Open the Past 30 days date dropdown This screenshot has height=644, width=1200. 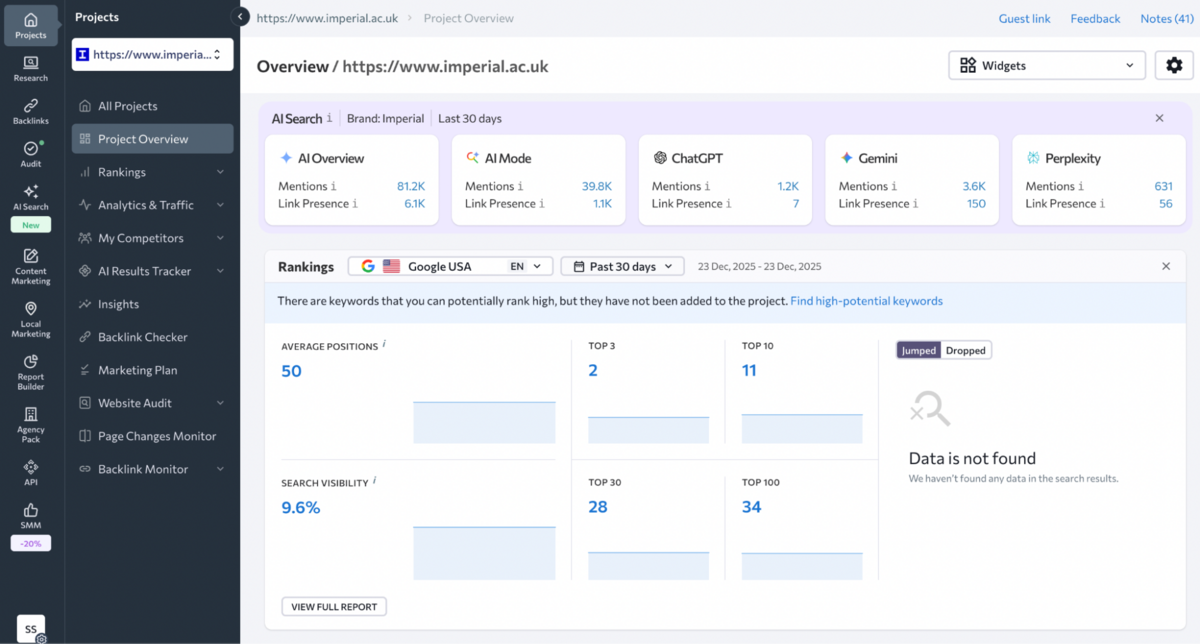tap(622, 266)
